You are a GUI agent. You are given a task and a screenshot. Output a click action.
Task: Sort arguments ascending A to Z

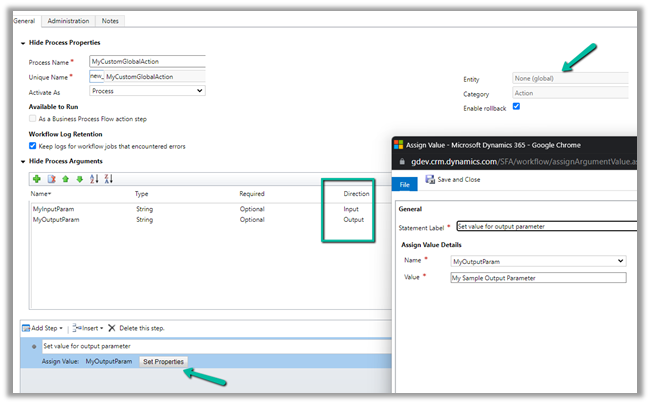coord(94,178)
